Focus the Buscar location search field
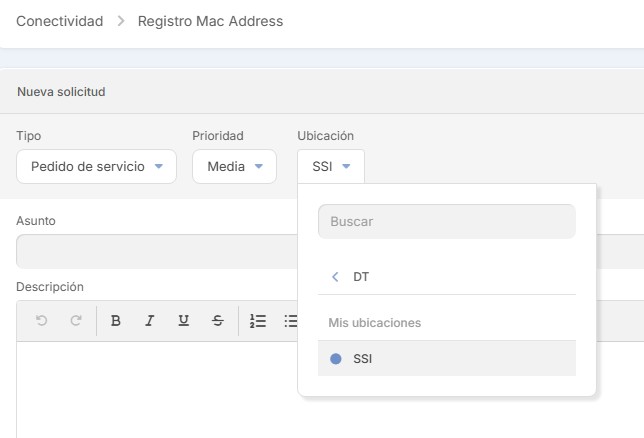 point(446,222)
